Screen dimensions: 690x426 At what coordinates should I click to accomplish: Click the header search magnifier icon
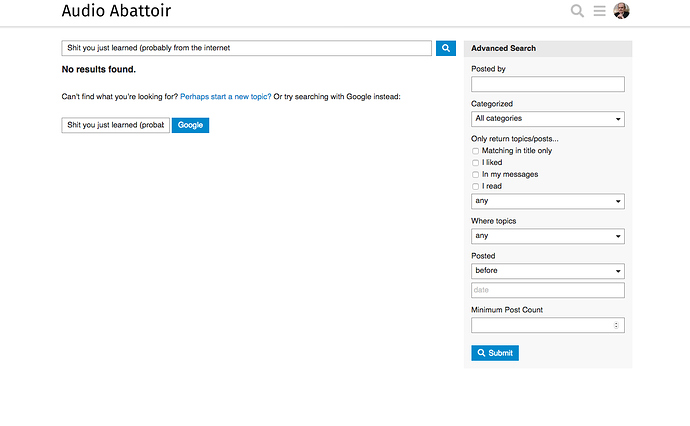click(x=577, y=11)
